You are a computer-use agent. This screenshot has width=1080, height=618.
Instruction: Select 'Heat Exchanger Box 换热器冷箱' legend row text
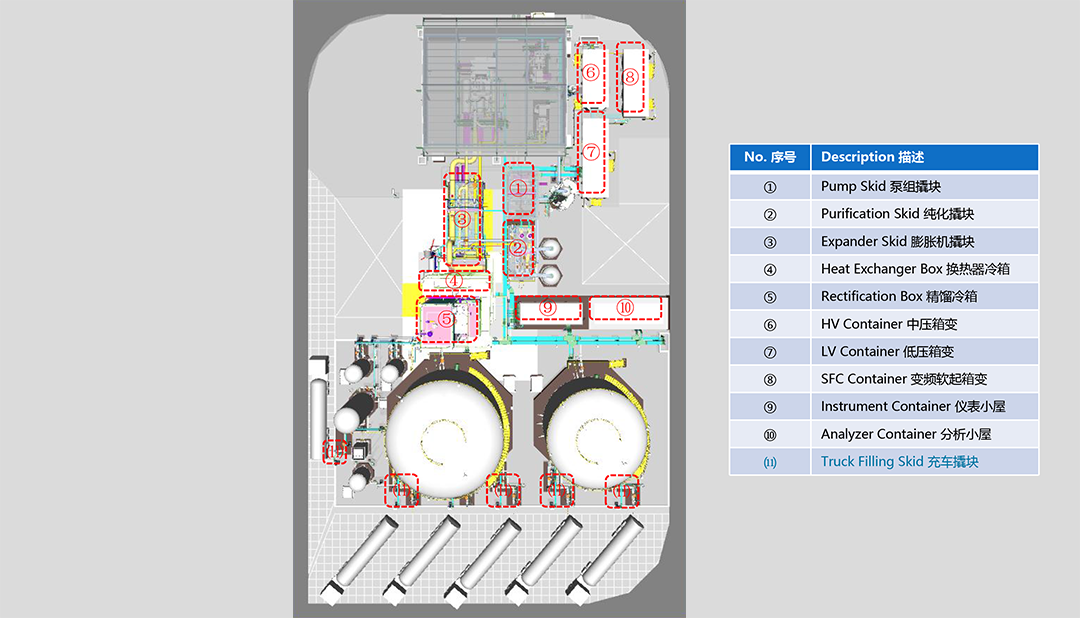915,269
